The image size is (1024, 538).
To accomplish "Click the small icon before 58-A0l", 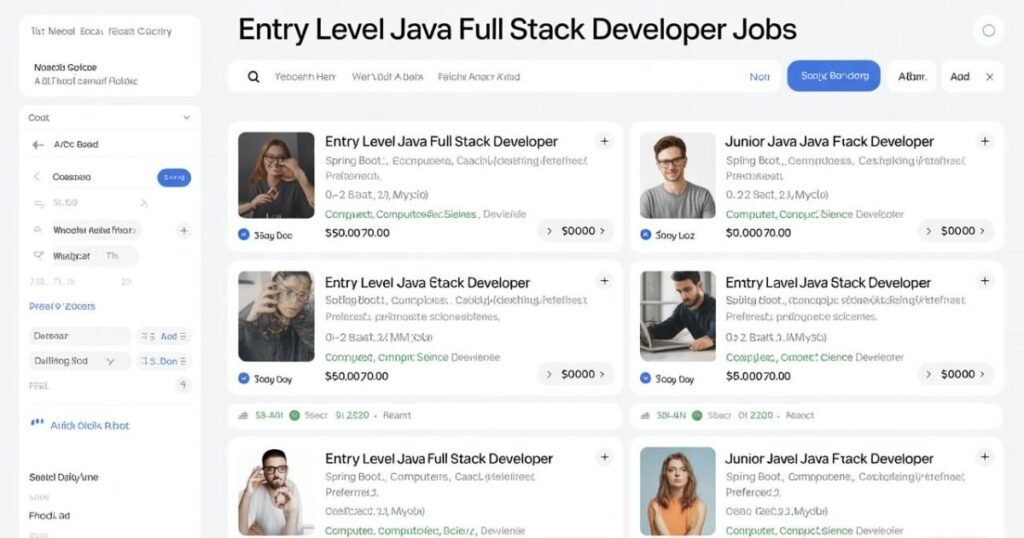I will (244, 415).
